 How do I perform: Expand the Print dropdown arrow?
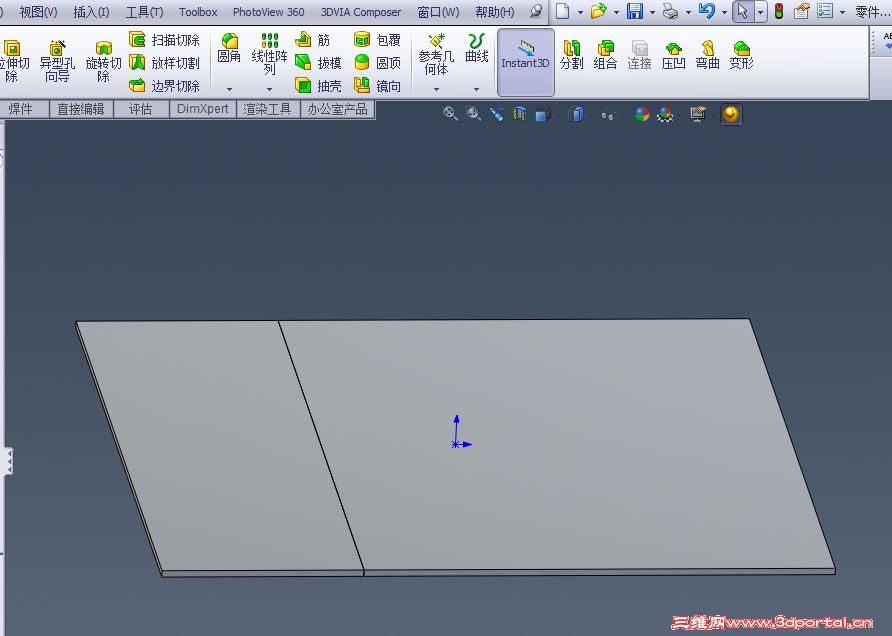[688, 12]
